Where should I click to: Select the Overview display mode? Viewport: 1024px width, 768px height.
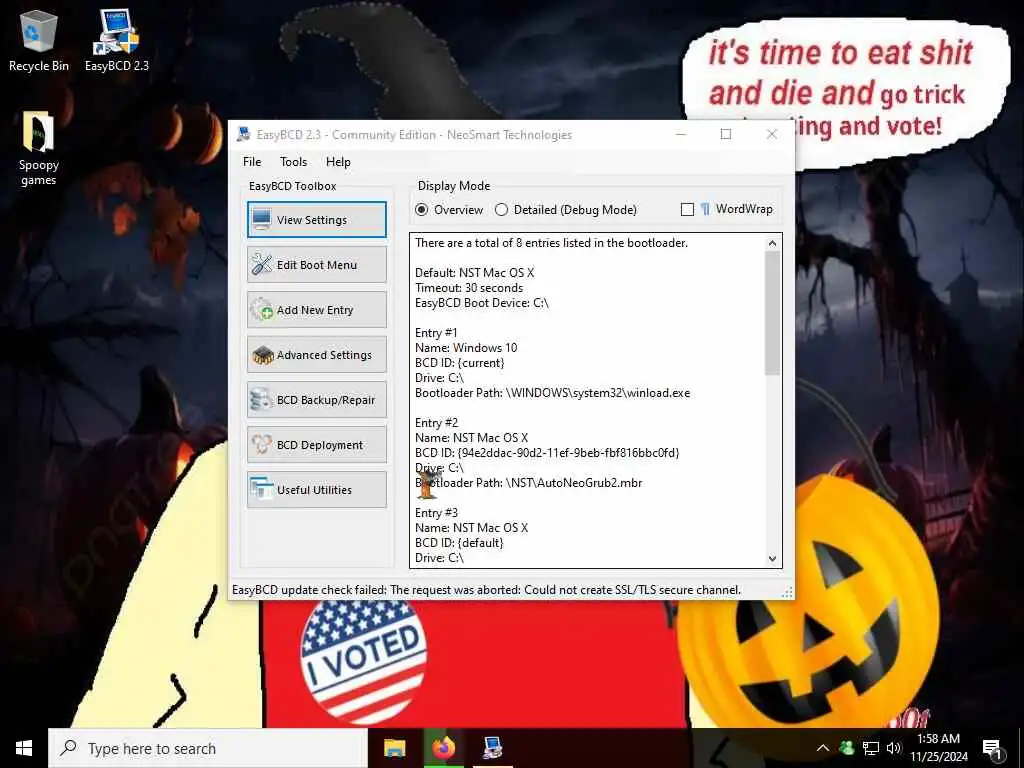(449, 210)
